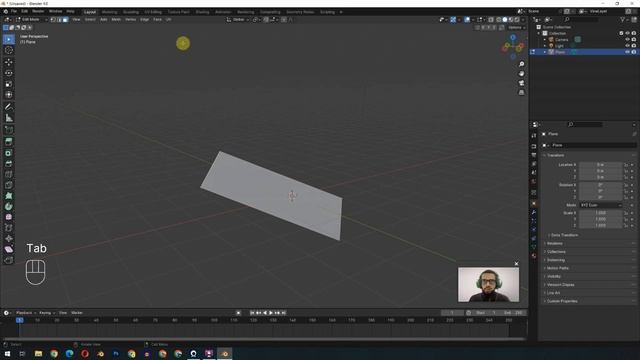
Task: Select the Inset Faces tool
Action: click(9, 153)
